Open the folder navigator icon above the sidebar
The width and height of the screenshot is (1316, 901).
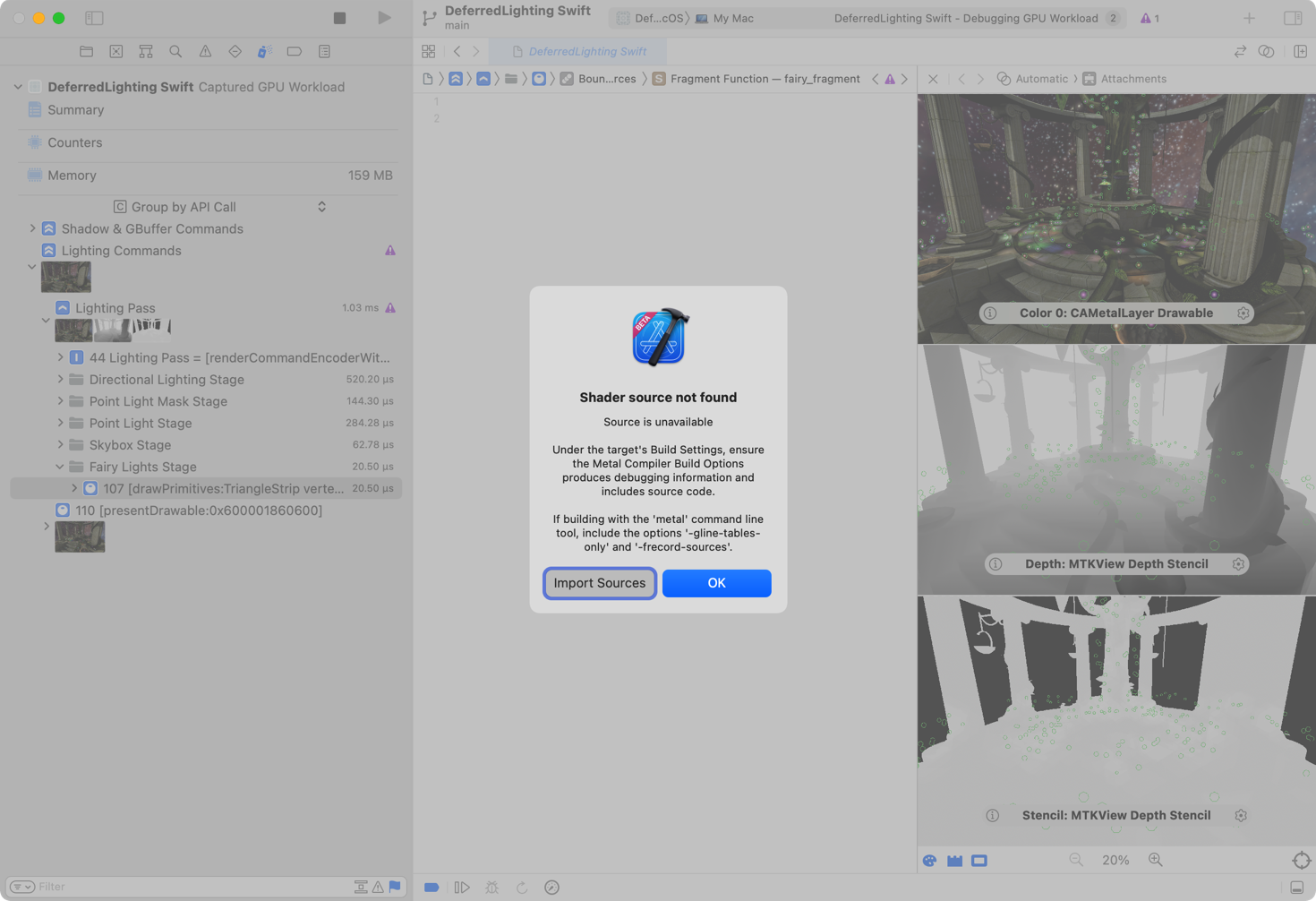click(x=86, y=51)
